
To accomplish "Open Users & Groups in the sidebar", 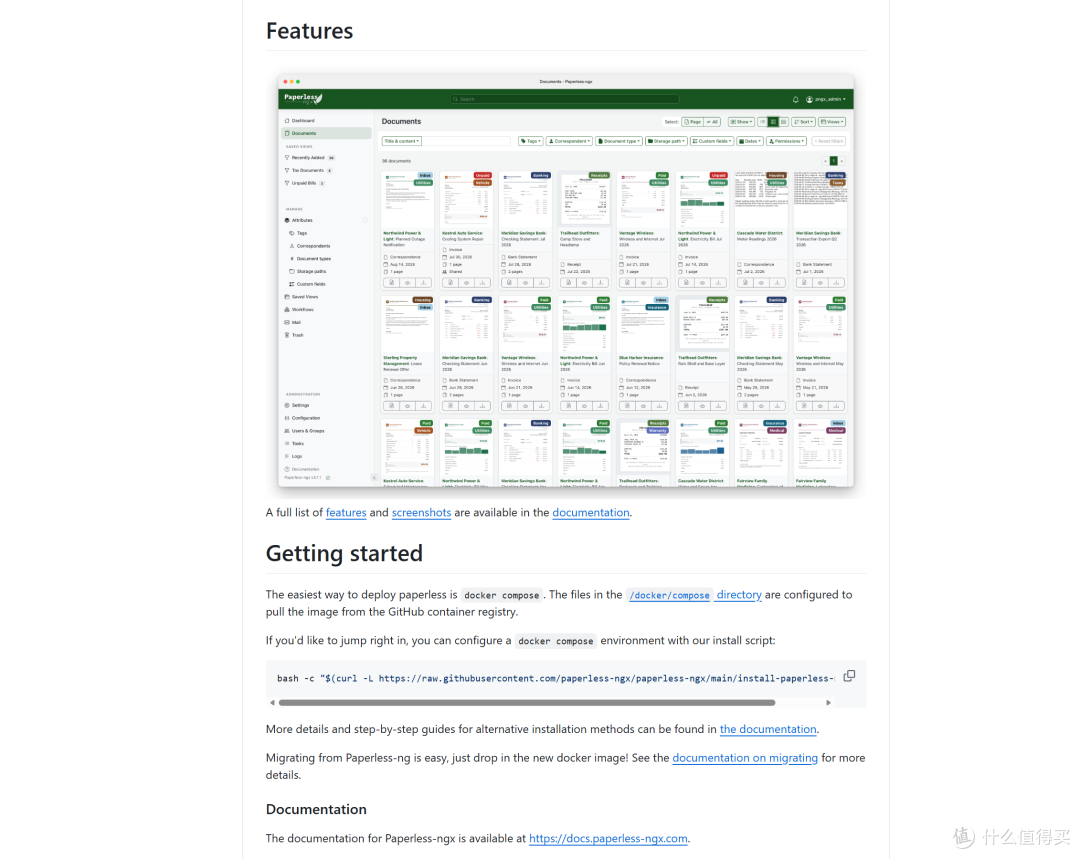I will [304, 431].
